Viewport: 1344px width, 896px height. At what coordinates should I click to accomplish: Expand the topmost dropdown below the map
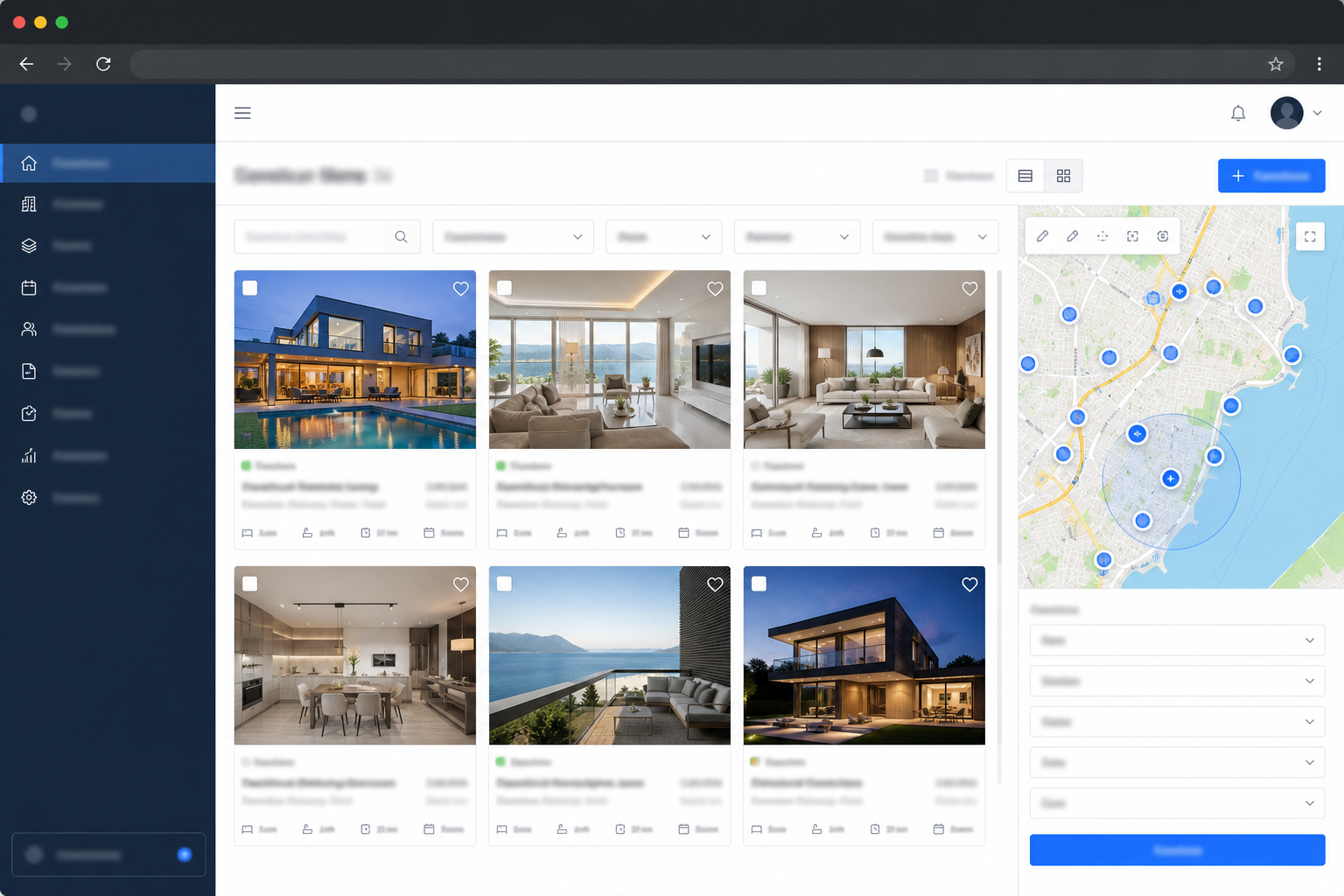[1178, 640]
